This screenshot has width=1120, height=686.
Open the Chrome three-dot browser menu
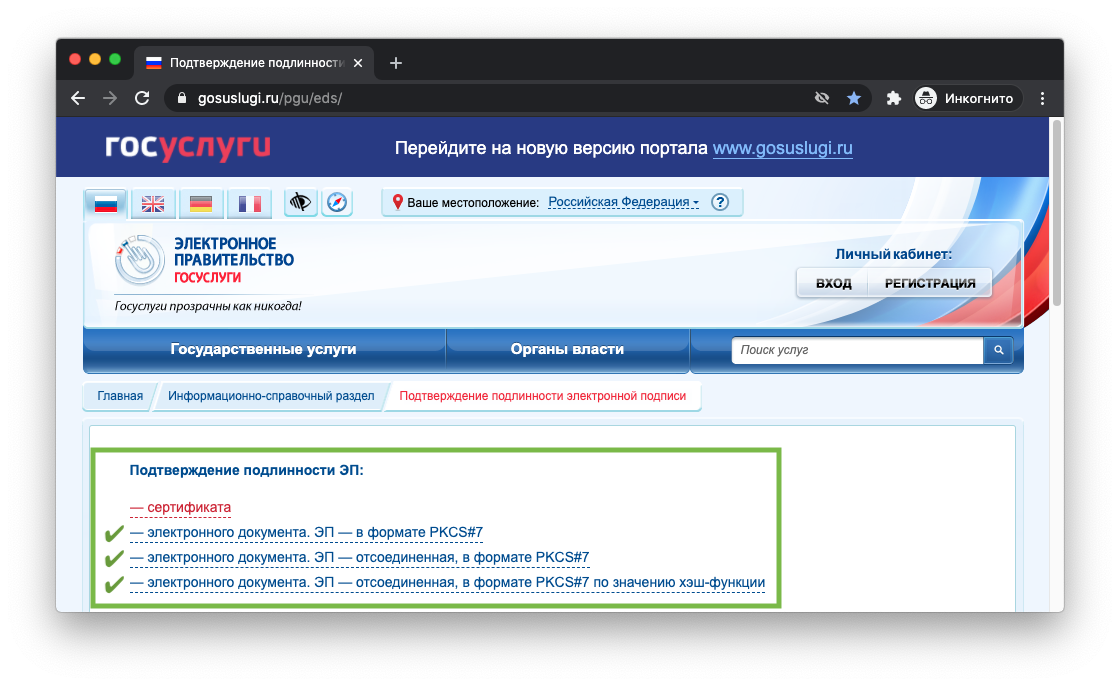[x=1043, y=98]
